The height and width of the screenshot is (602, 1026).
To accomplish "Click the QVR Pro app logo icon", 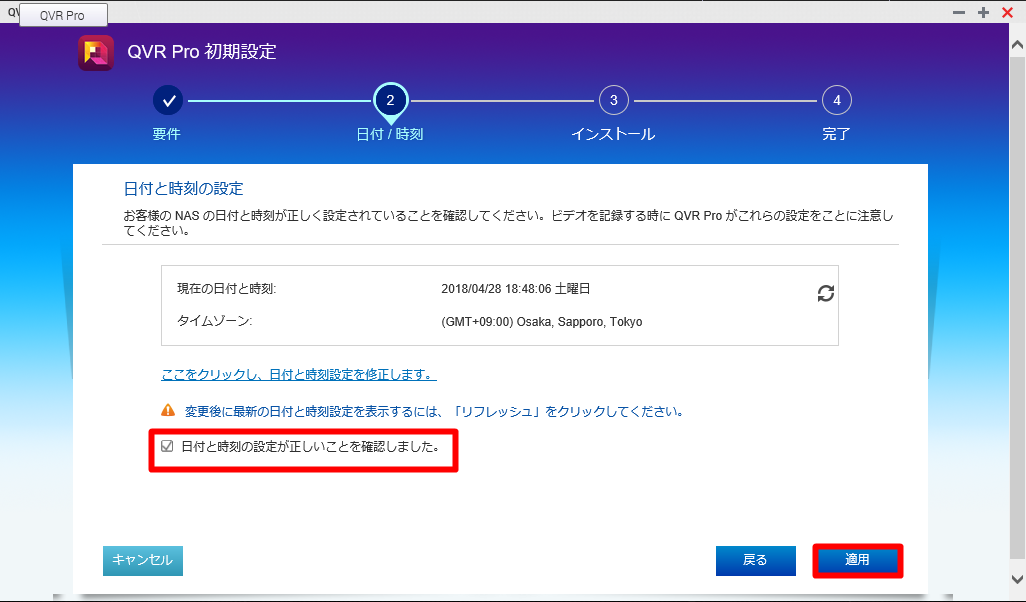I will coord(96,53).
